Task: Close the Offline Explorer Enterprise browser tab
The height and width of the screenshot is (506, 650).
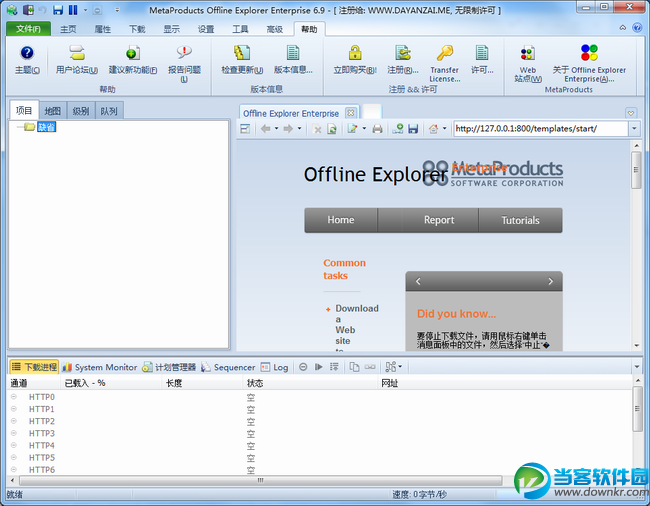Action: point(350,113)
